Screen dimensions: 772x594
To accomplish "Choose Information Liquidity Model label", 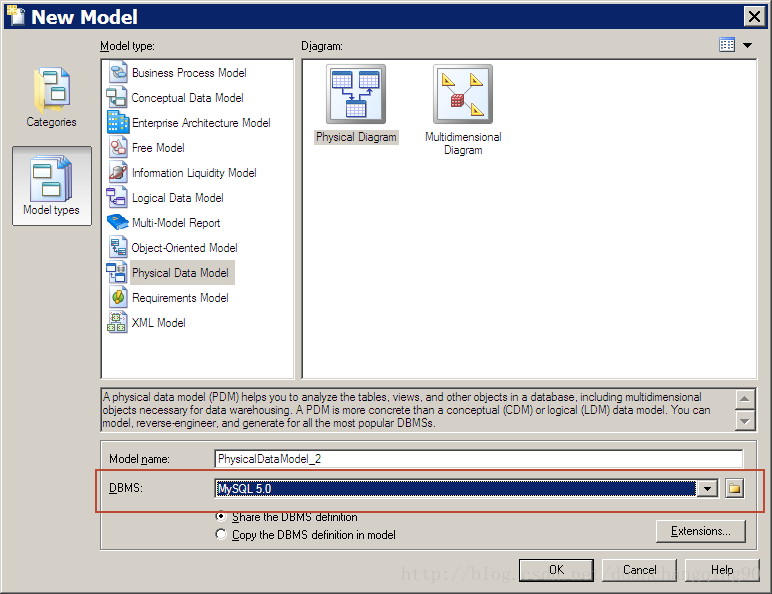I will [x=194, y=173].
